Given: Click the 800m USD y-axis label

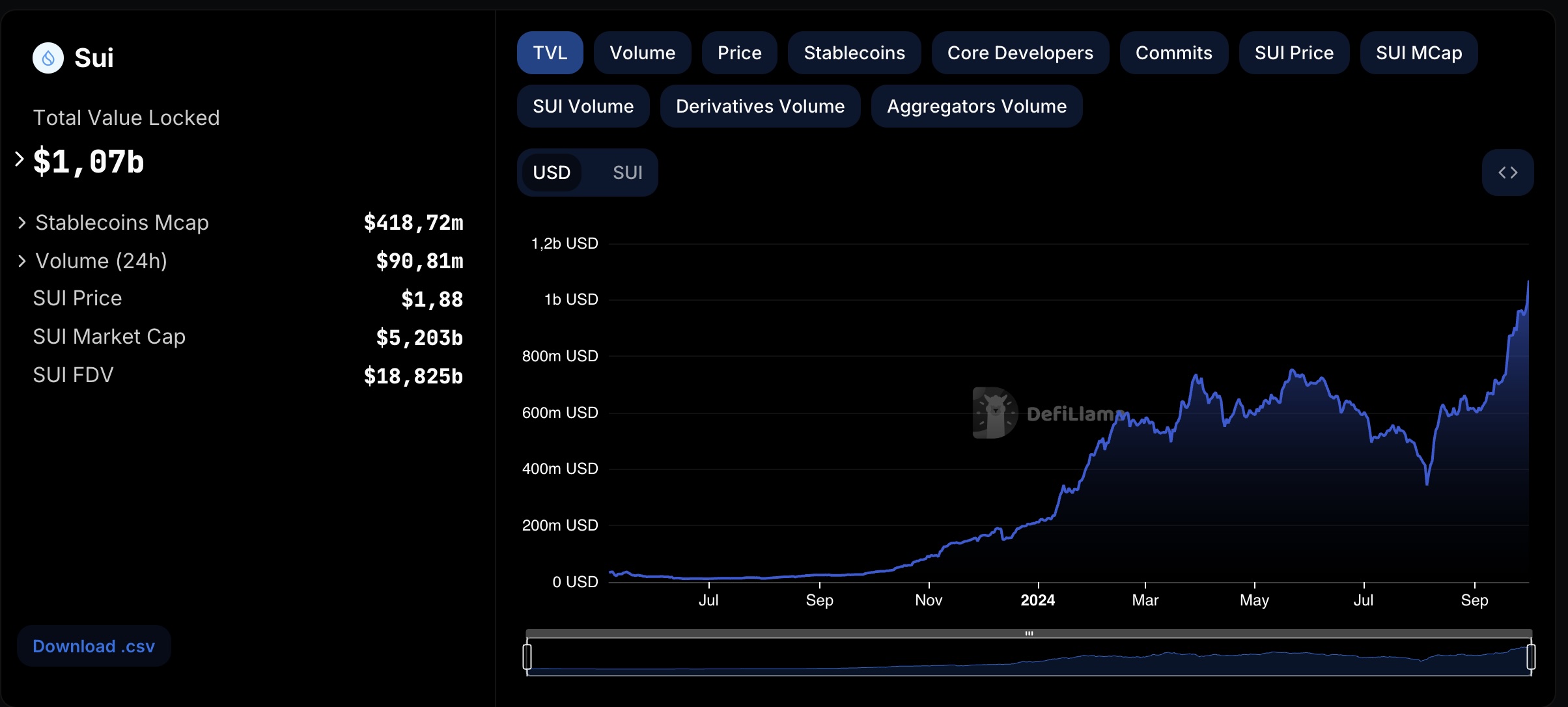Looking at the screenshot, I should pyautogui.click(x=560, y=356).
